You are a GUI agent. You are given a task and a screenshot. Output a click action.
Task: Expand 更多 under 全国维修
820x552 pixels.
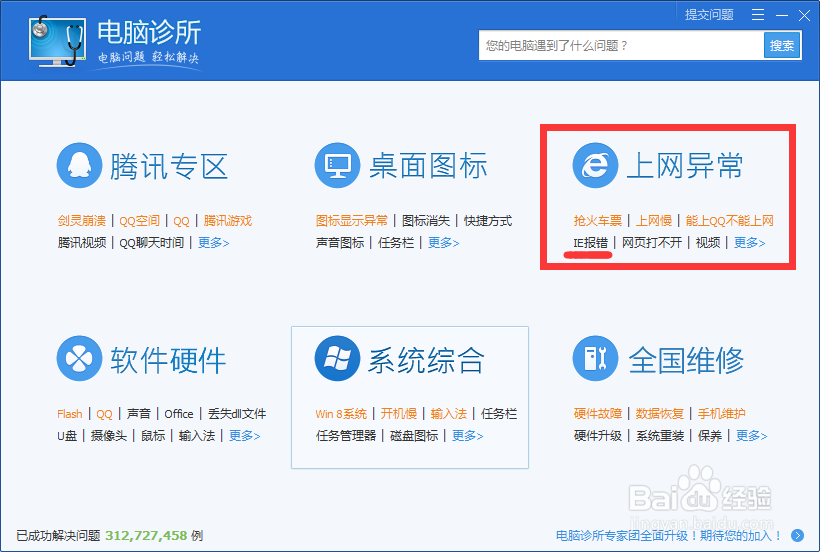coord(751,435)
